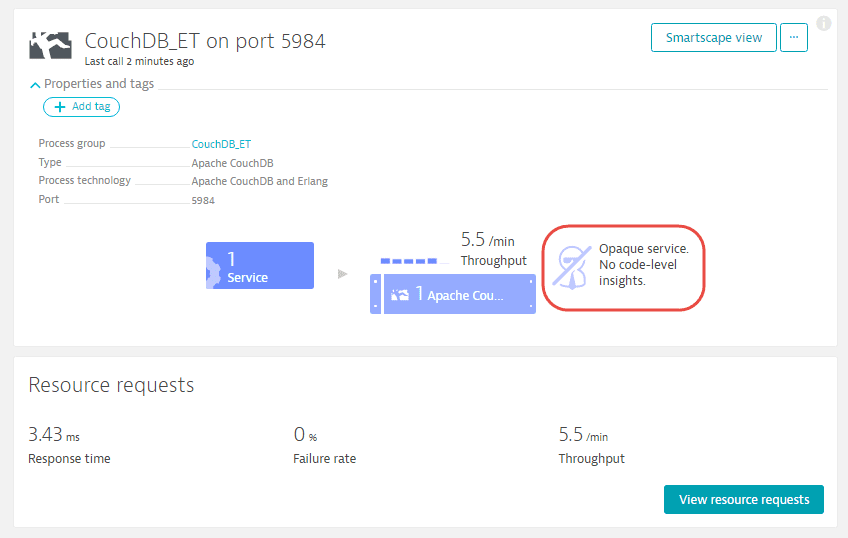Click the CouchDB icon in Apache tile

[x=400, y=295]
